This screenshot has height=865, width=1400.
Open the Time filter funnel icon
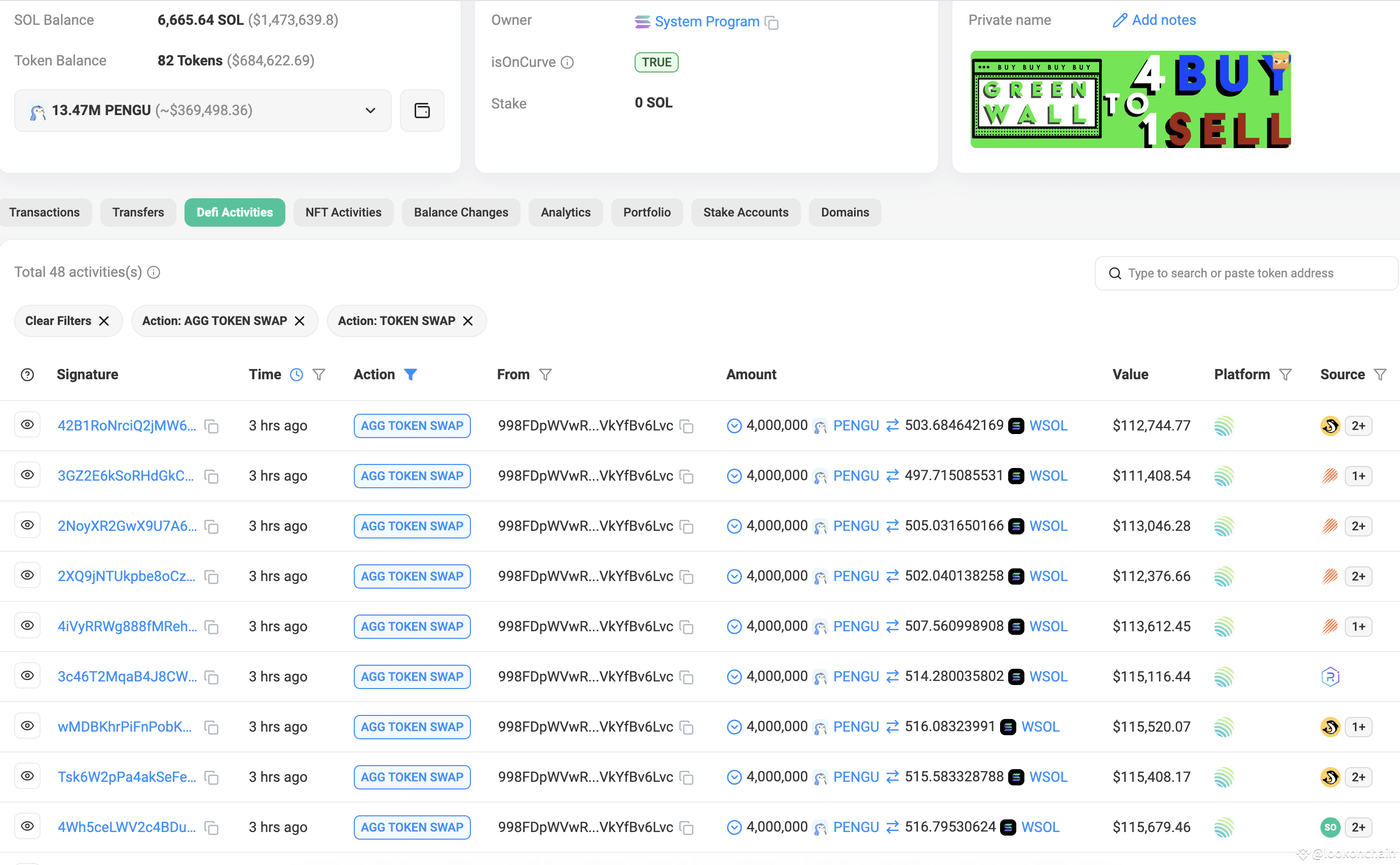coord(320,374)
